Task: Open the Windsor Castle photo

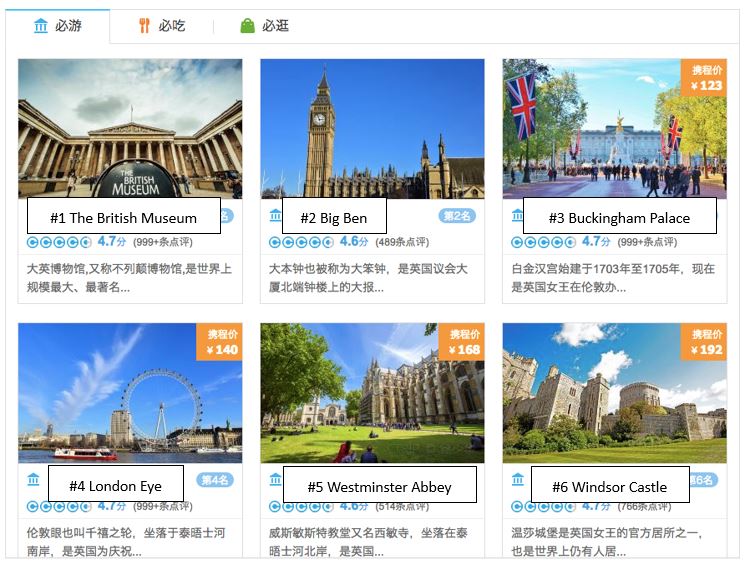Action: [x=614, y=393]
